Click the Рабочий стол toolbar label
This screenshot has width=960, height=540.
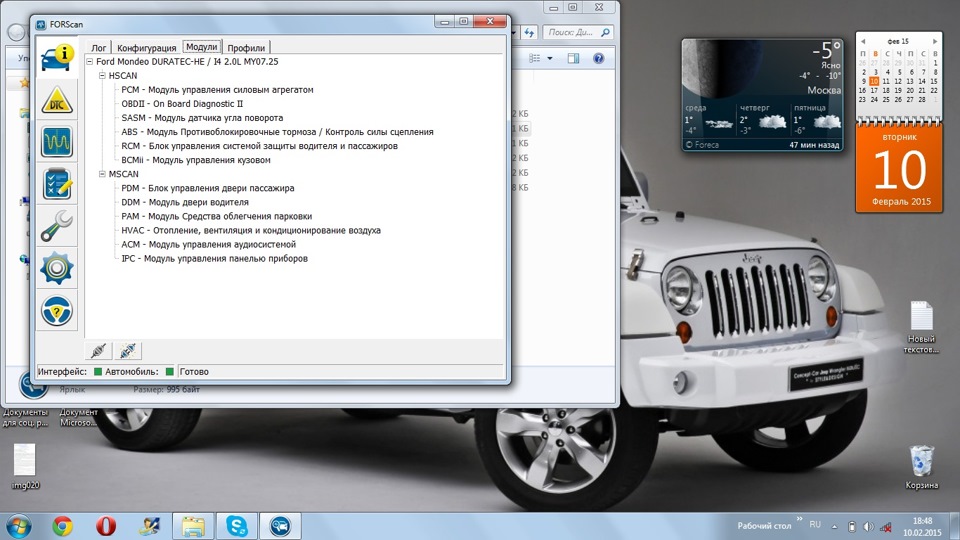pyautogui.click(x=764, y=526)
